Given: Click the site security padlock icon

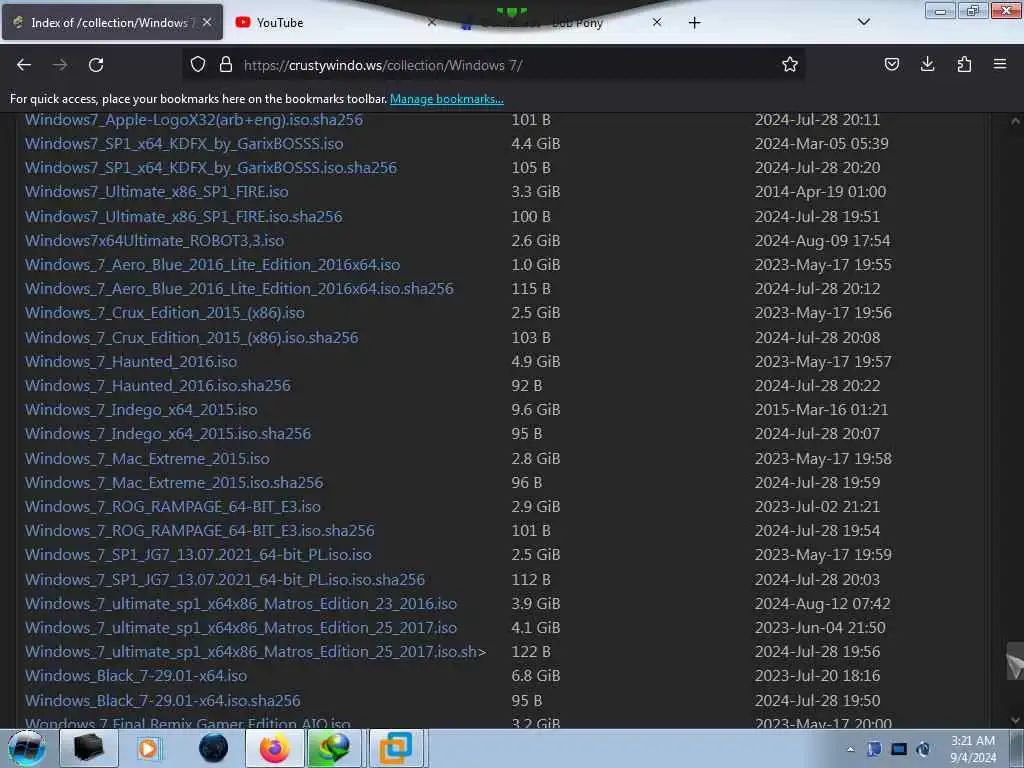Looking at the screenshot, I should 226,64.
